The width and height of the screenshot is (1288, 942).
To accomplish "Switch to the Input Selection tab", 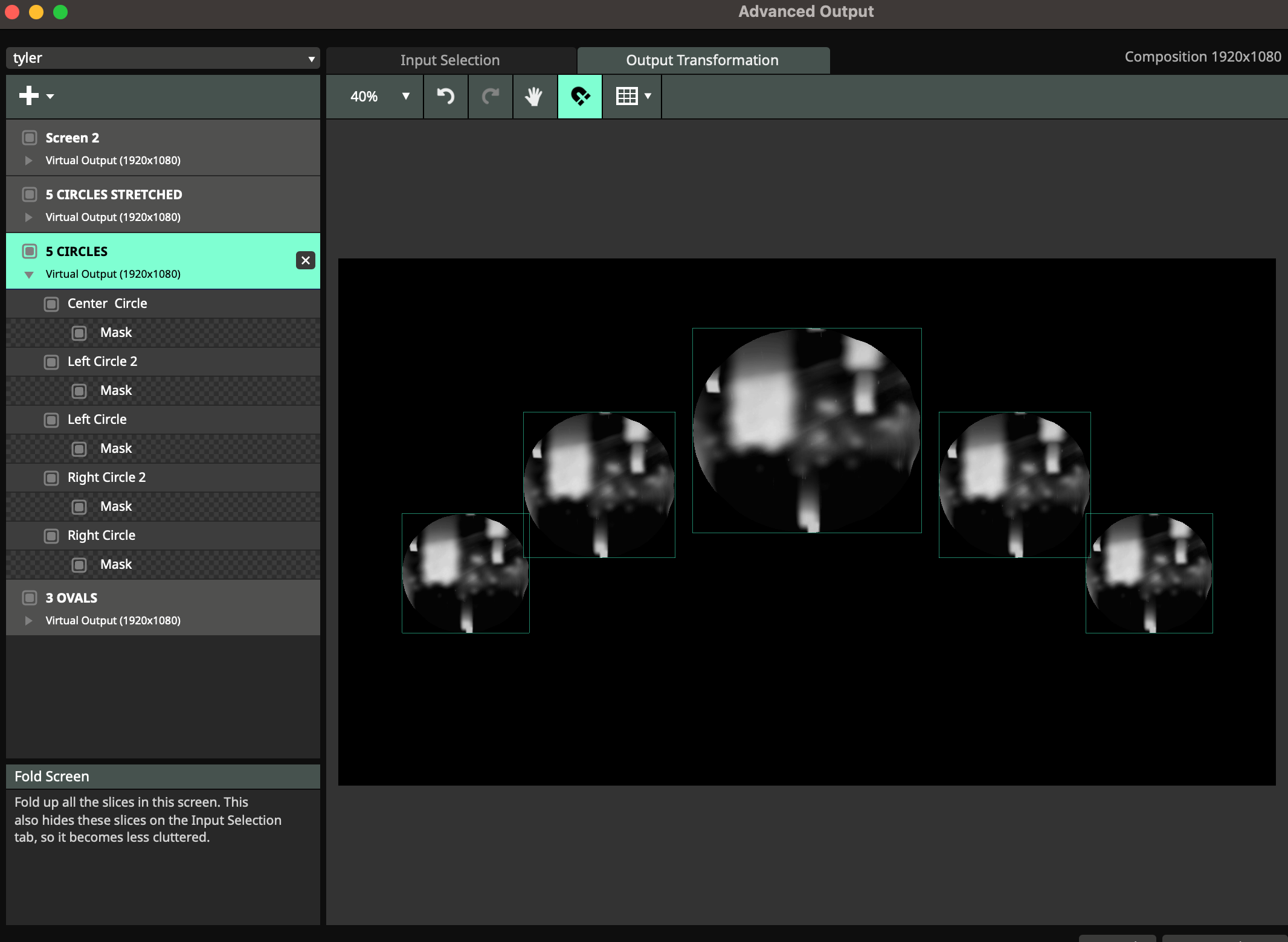I will (450, 60).
